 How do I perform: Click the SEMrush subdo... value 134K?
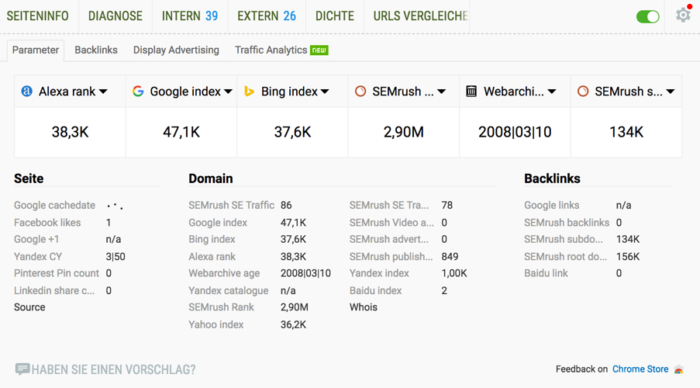point(628,239)
